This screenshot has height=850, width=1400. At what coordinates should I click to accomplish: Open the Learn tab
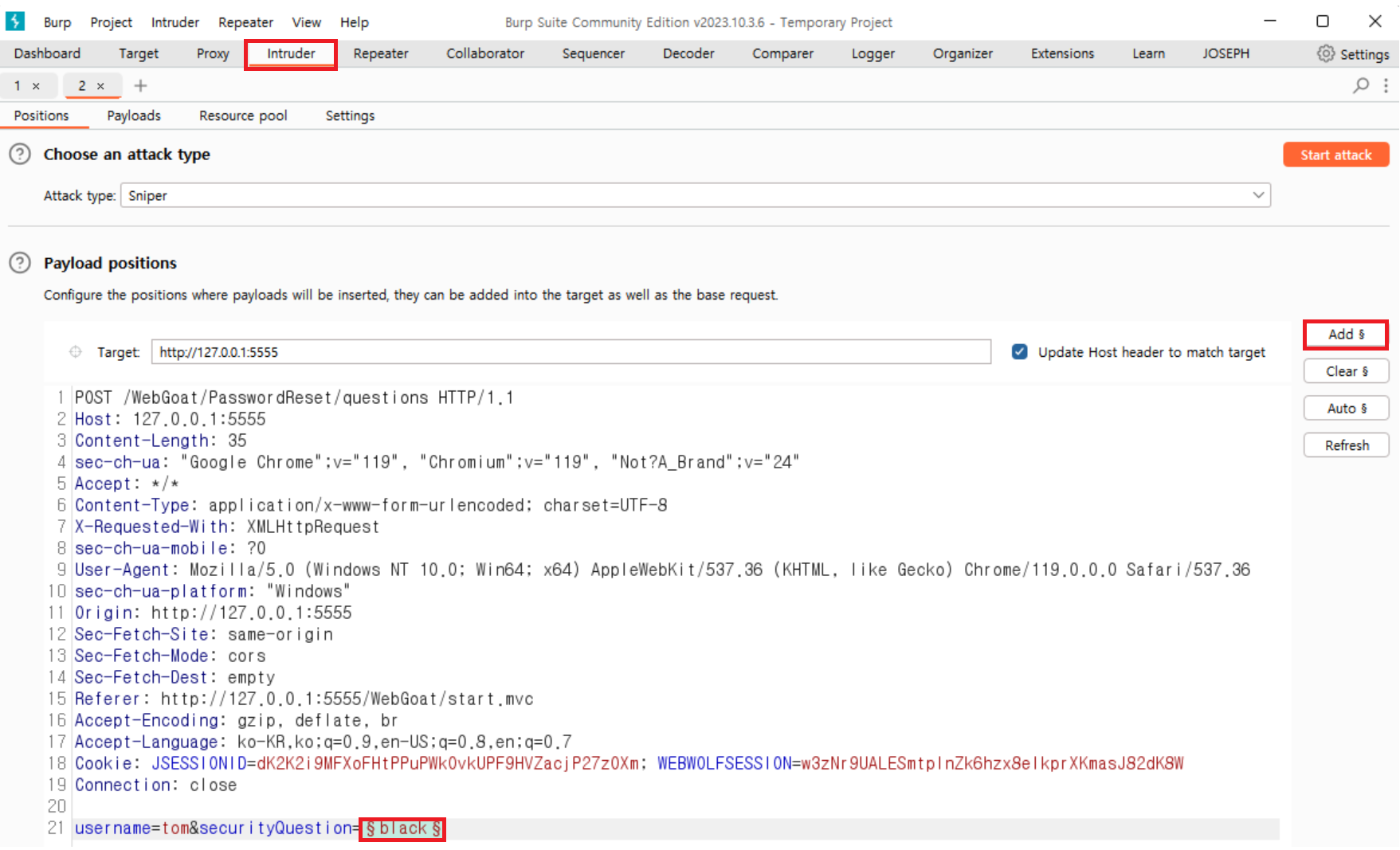click(1148, 53)
